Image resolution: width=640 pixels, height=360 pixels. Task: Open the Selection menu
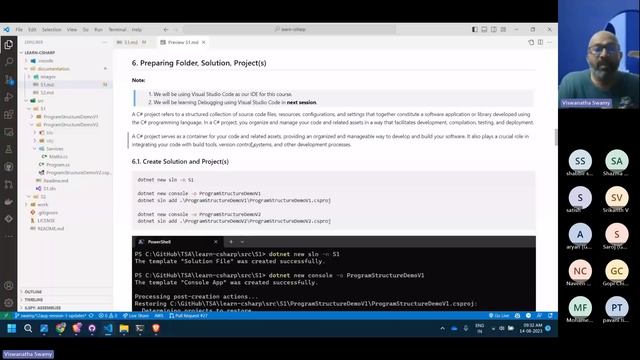click(51, 29)
